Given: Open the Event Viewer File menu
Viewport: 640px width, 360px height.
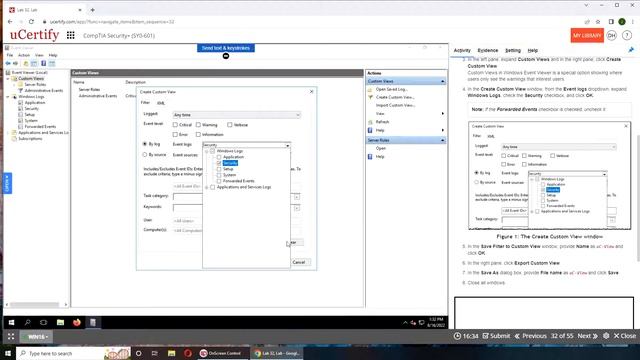Looking at the screenshot, I should [x=10, y=55].
